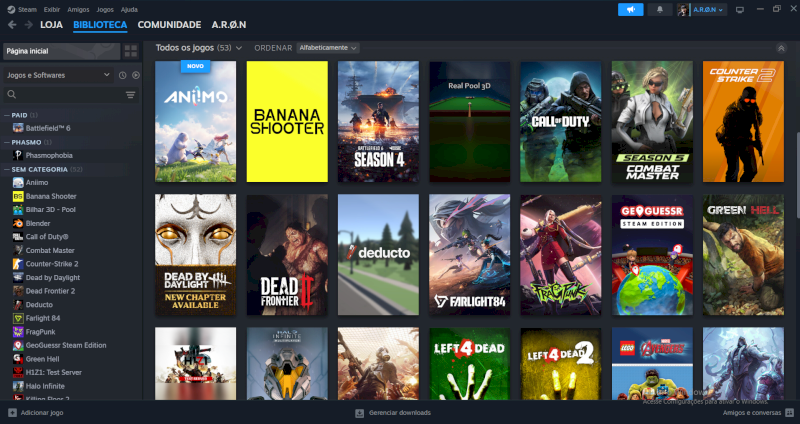Open the notifications bell
The width and height of the screenshot is (800, 424).
(x=660, y=10)
